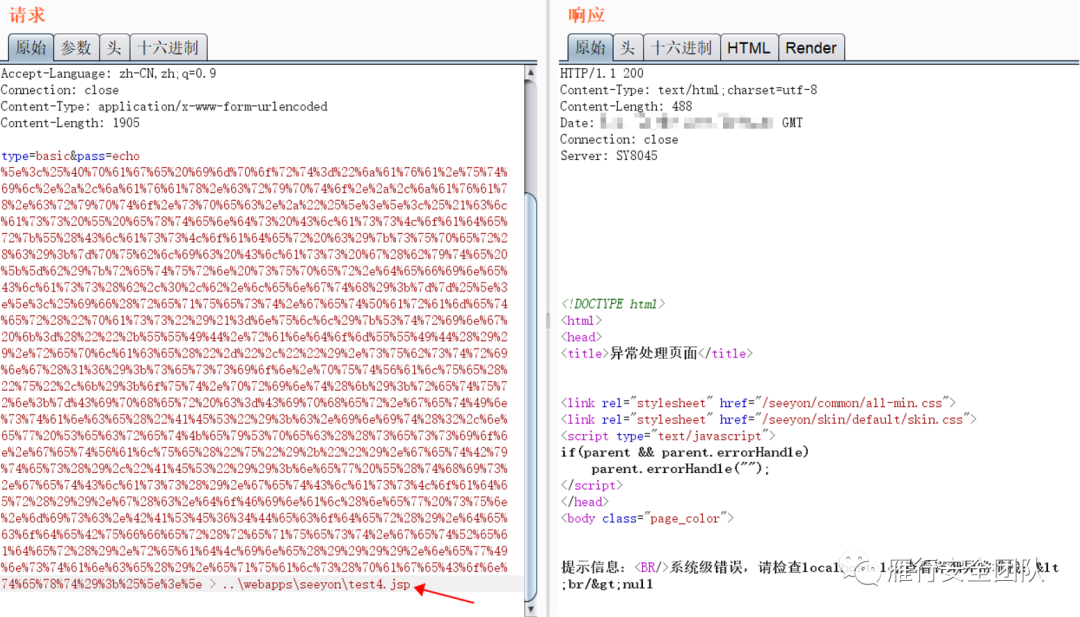Click the Date response header line
Screen dimensions: 1080x617
[x=681, y=123]
